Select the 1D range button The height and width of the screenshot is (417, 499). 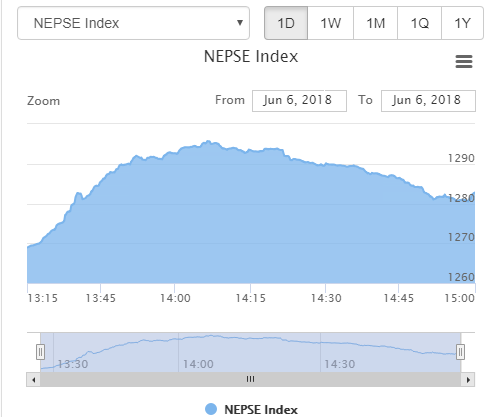(x=286, y=23)
